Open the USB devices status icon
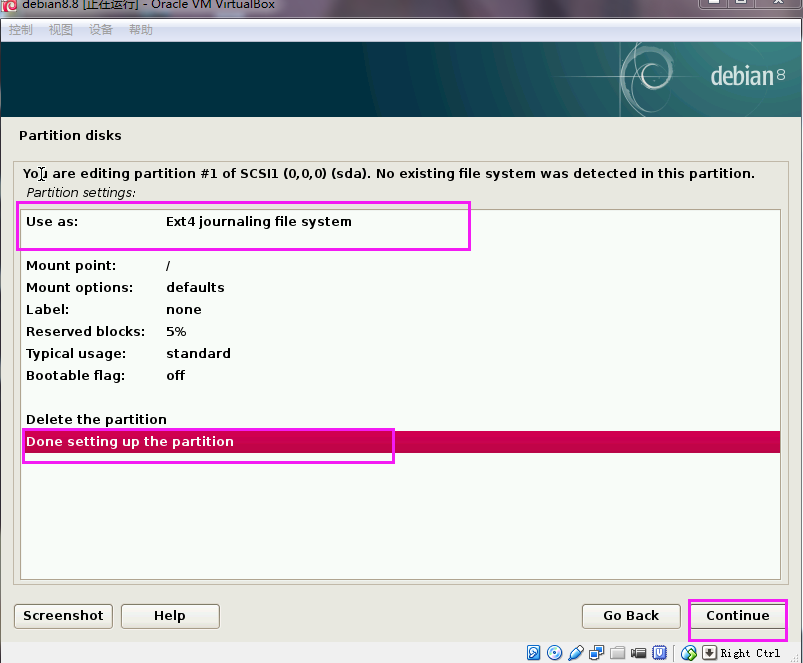The width and height of the screenshot is (803, 663). click(575, 653)
